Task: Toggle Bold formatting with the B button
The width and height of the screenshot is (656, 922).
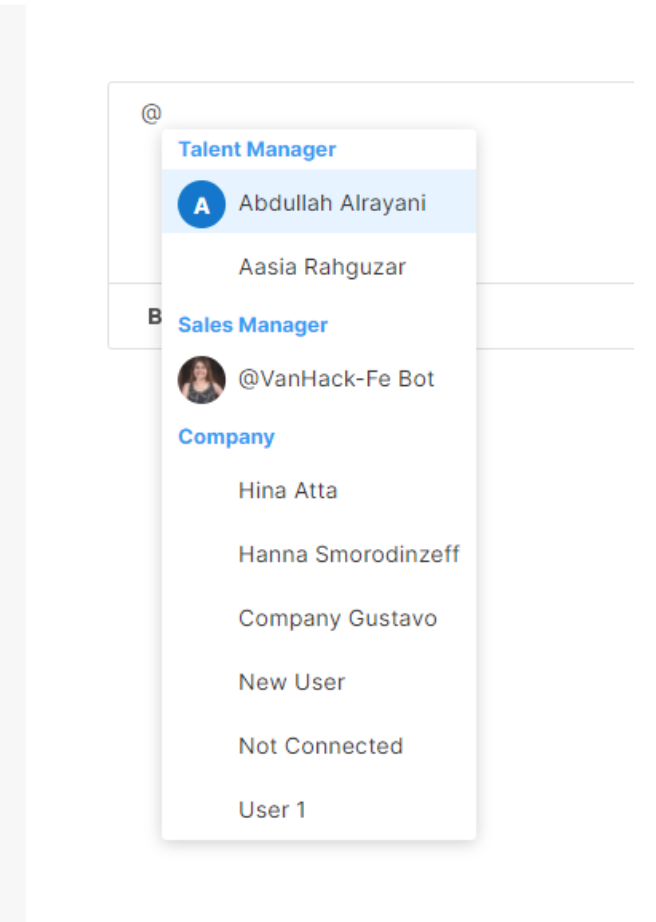Action: coord(154,316)
